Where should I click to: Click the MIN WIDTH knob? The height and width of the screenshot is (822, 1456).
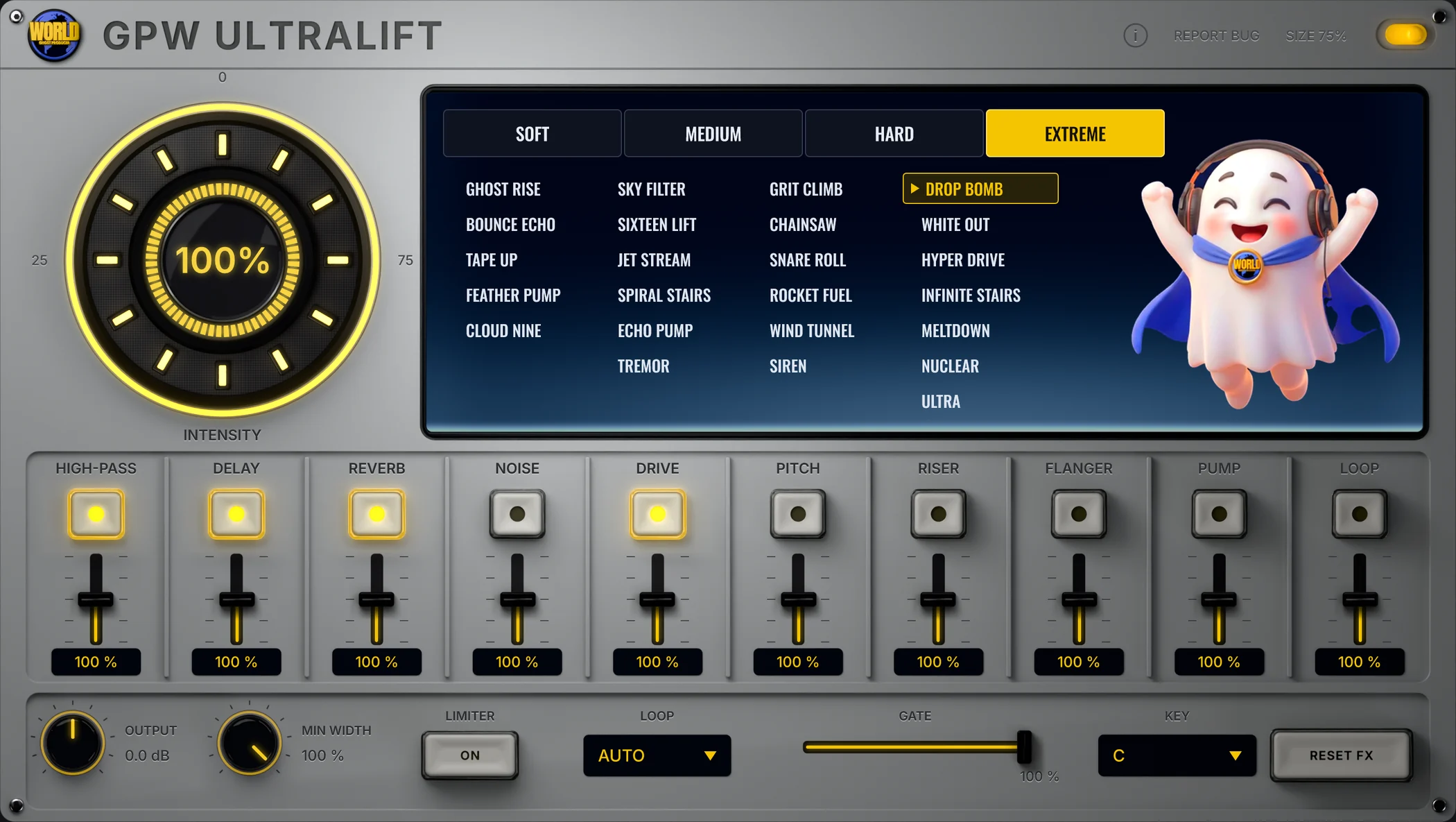tap(249, 743)
